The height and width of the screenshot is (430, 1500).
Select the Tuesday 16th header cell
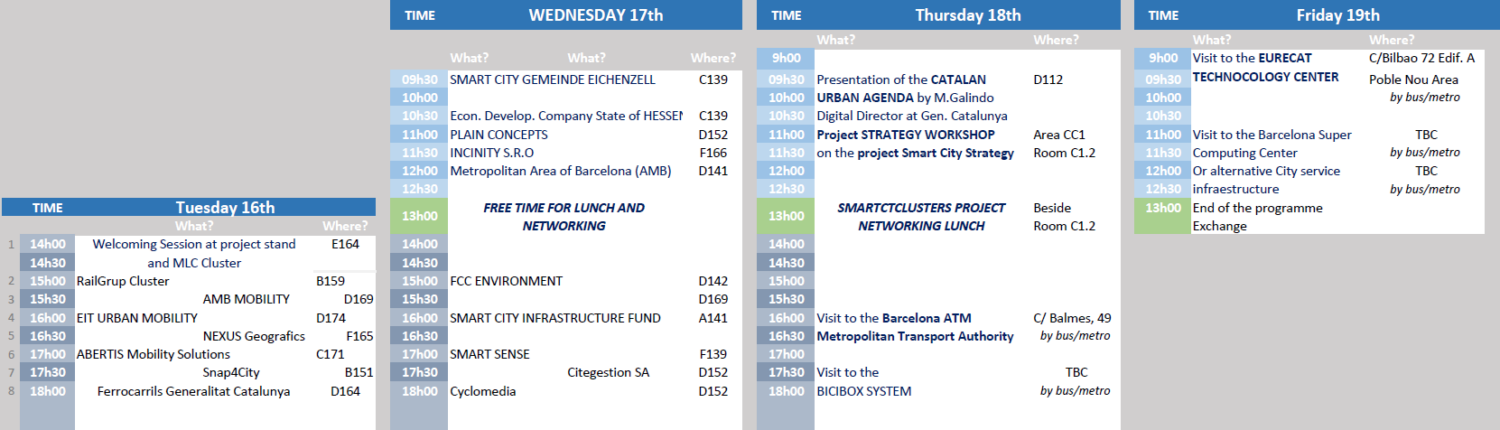224,207
